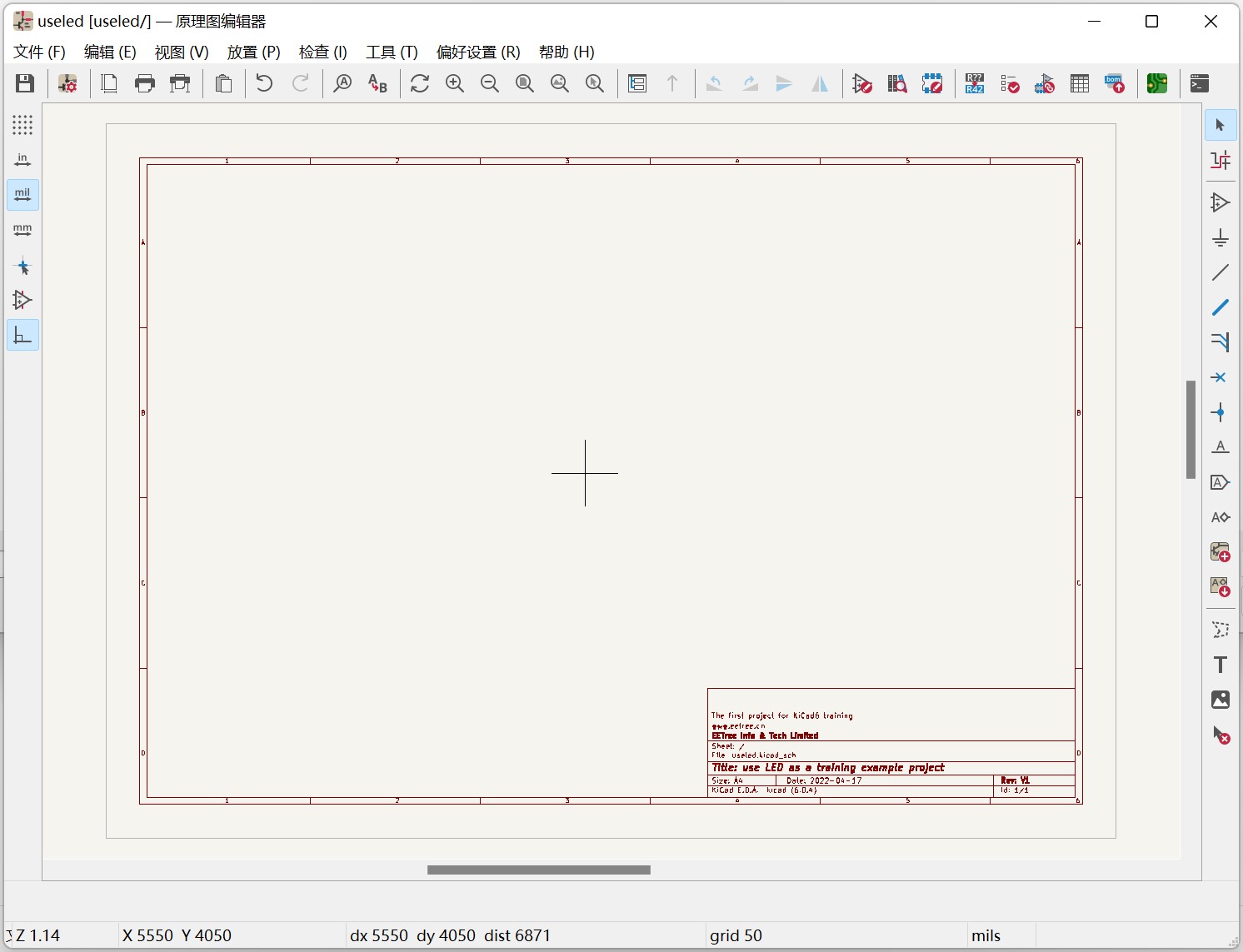The width and height of the screenshot is (1243, 952).
Task: Select the draw wire tool
Action: click(x=1221, y=272)
